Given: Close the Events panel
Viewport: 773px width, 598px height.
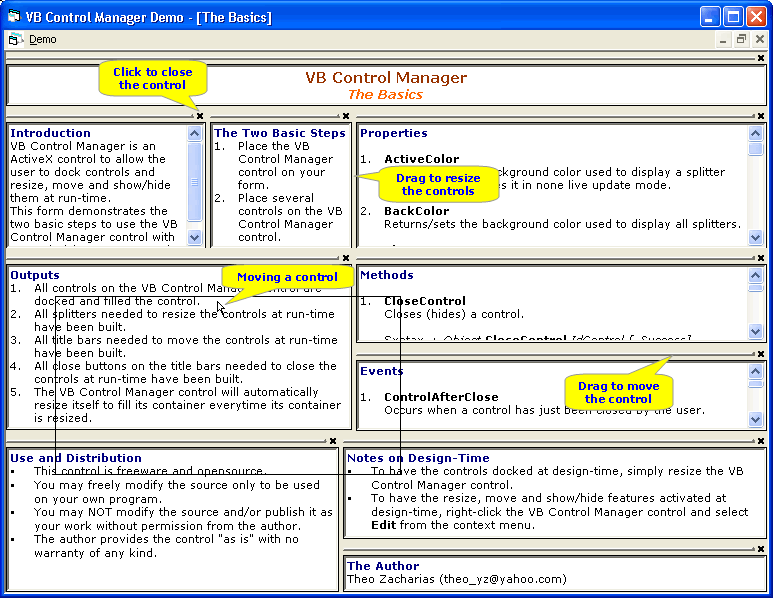Looking at the screenshot, I should pos(761,354).
